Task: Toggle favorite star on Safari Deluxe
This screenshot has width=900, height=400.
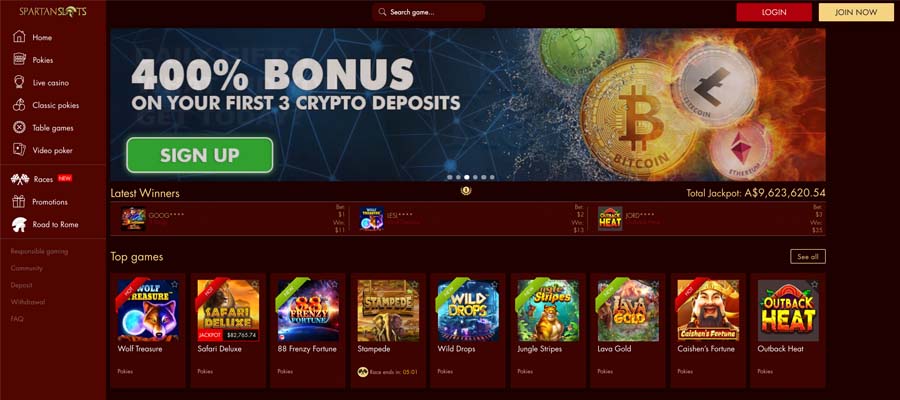Action: (x=254, y=284)
